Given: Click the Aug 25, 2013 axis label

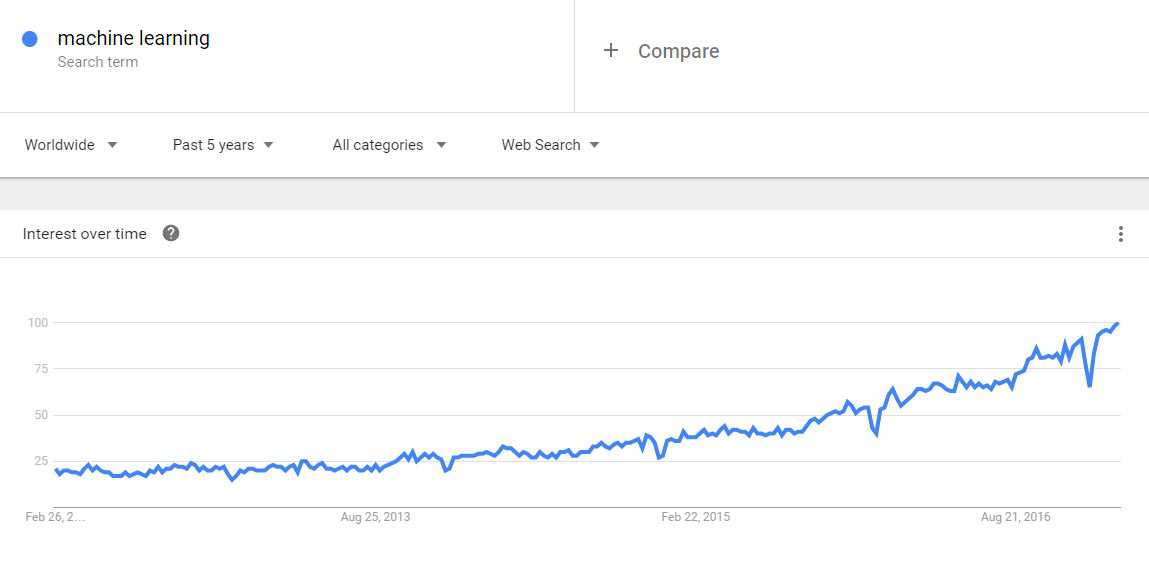Looking at the screenshot, I should pyautogui.click(x=375, y=517).
